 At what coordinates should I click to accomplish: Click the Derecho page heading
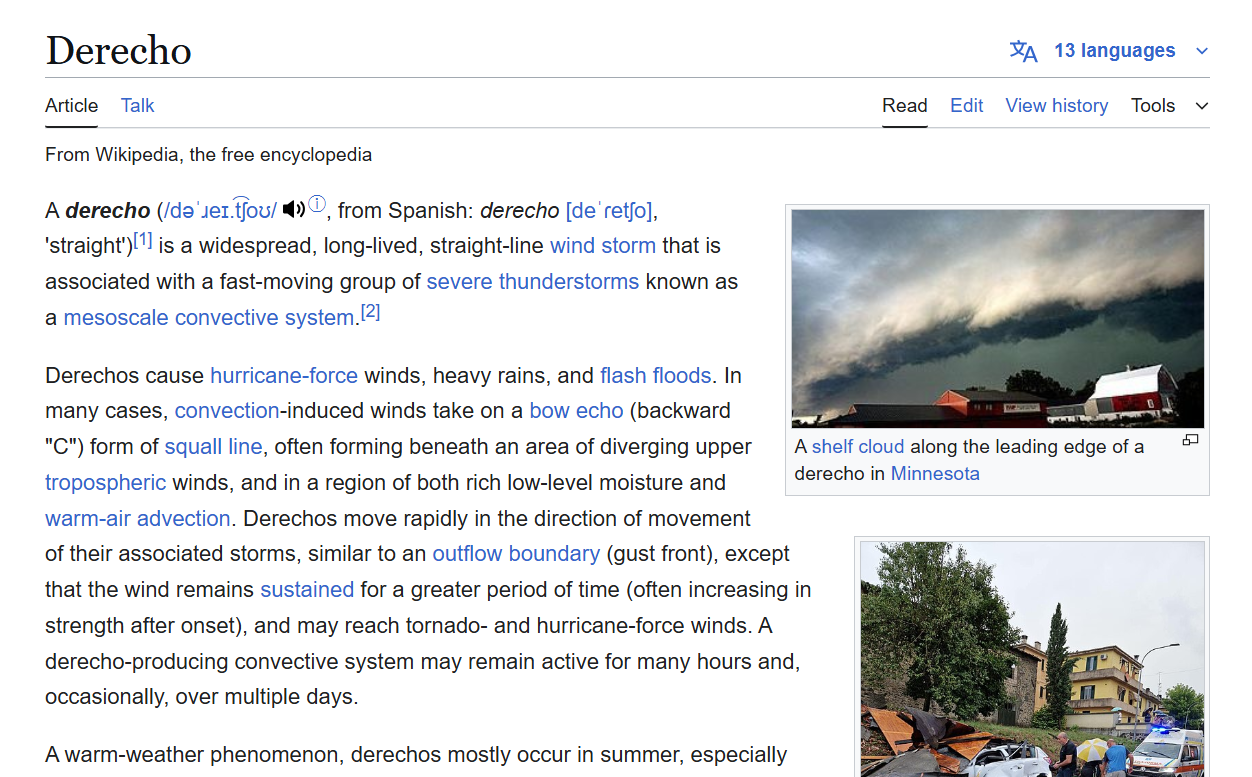tap(119, 51)
